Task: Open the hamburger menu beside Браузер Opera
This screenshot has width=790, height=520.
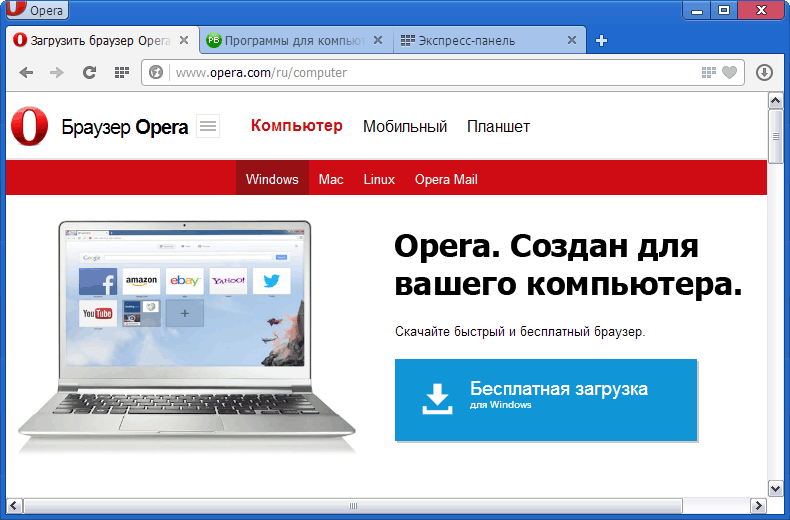Action: [208, 126]
